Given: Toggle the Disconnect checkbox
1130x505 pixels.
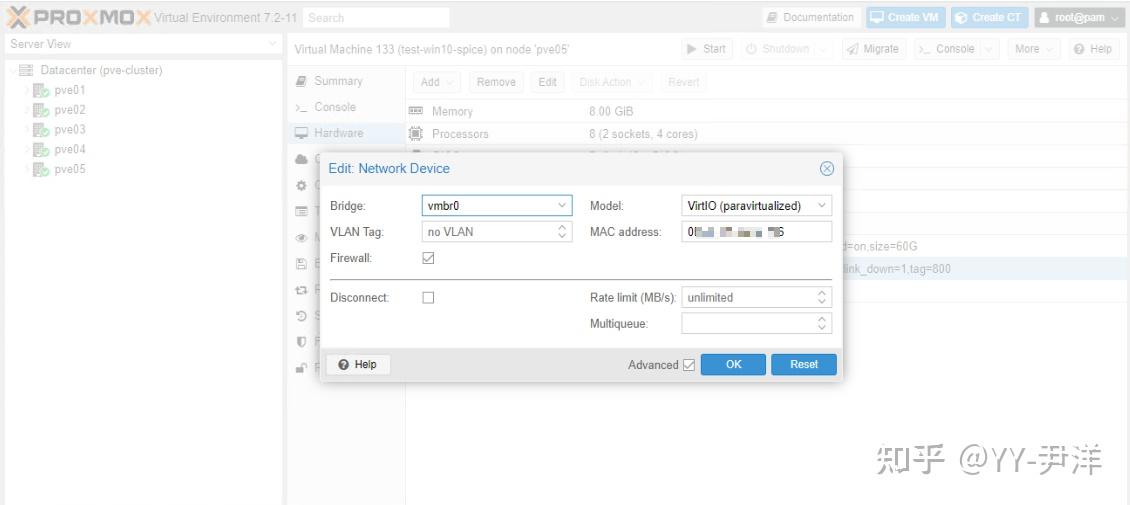Looking at the screenshot, I should (428, 298).
